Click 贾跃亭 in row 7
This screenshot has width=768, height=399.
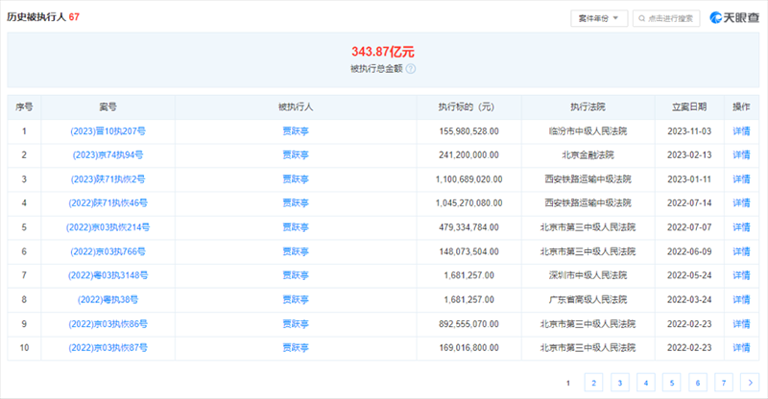[295, 276]
